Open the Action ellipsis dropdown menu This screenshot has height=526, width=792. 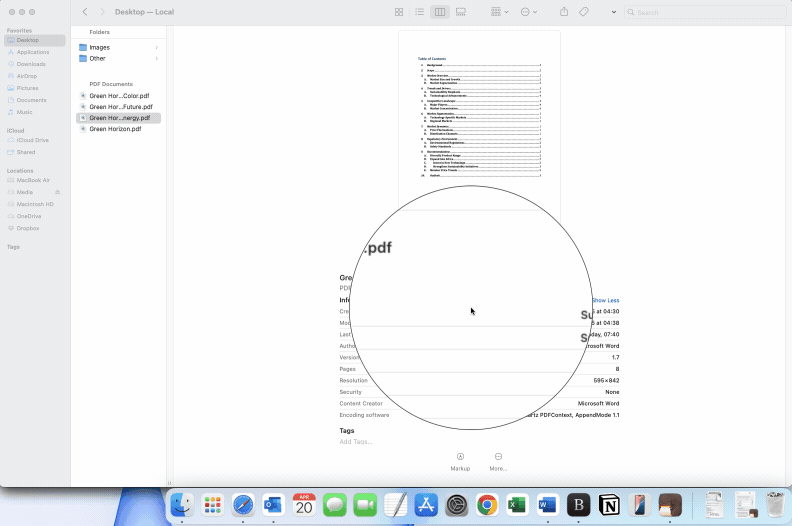(529, 12)
